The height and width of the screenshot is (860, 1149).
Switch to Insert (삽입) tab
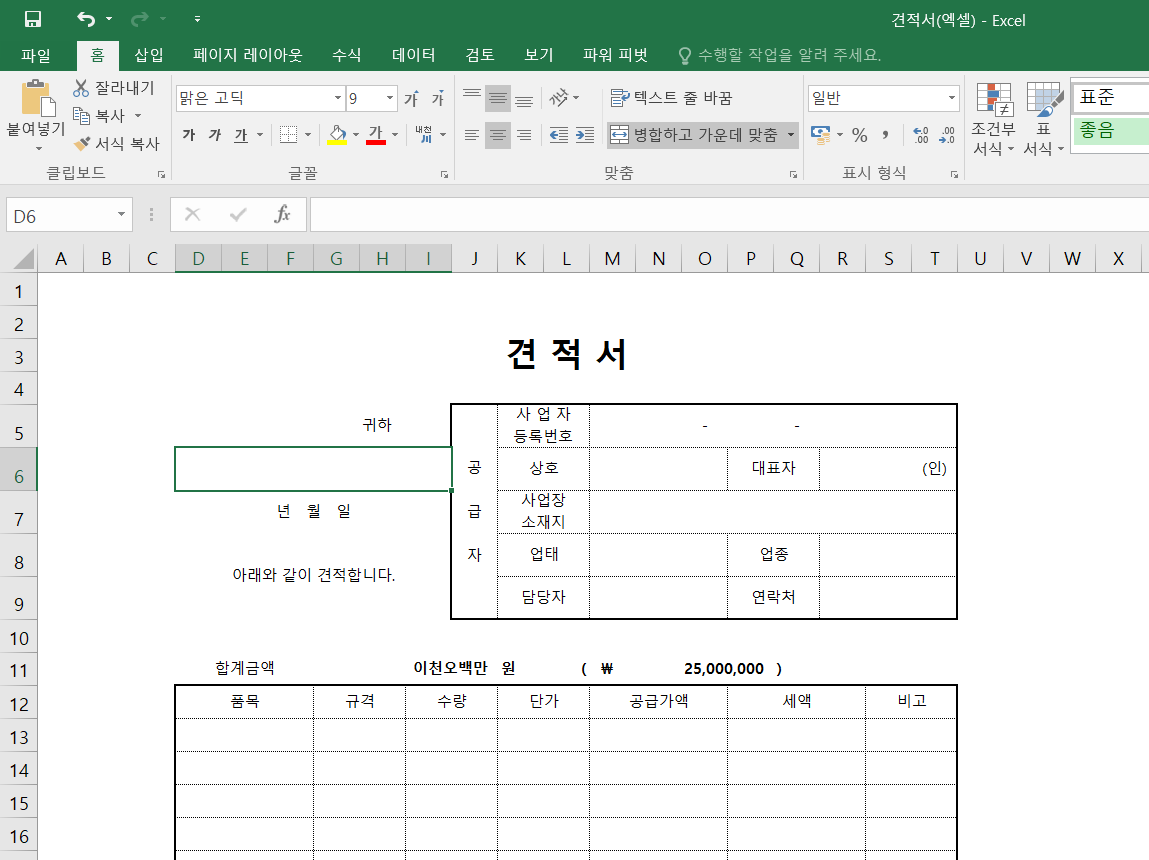coord(149,55)
